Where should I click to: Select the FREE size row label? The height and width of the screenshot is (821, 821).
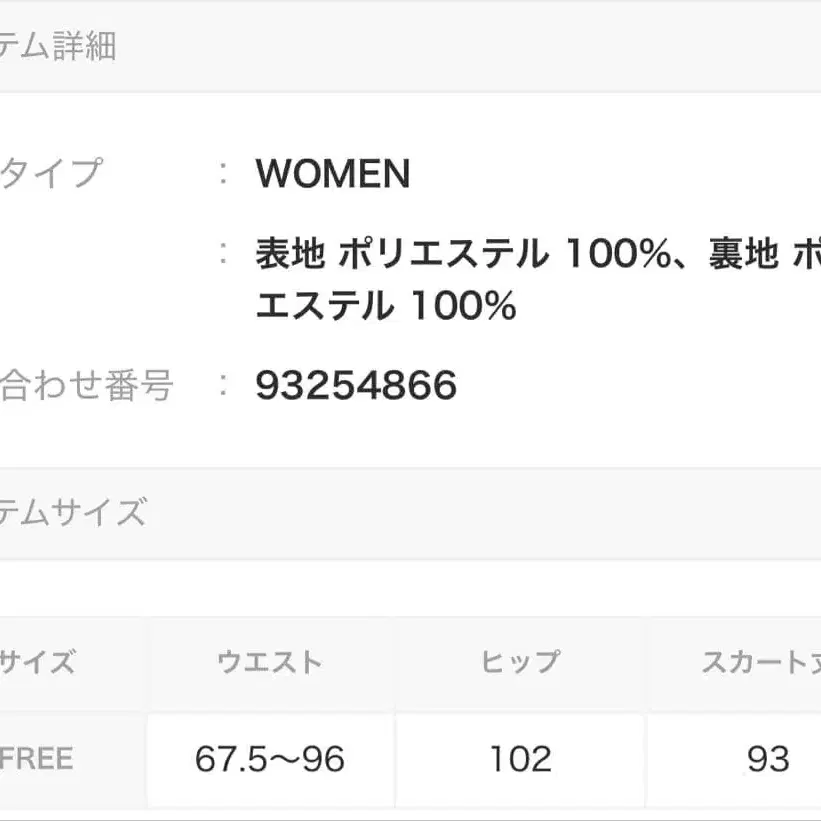pyautogui.click(x=37, y=759)
